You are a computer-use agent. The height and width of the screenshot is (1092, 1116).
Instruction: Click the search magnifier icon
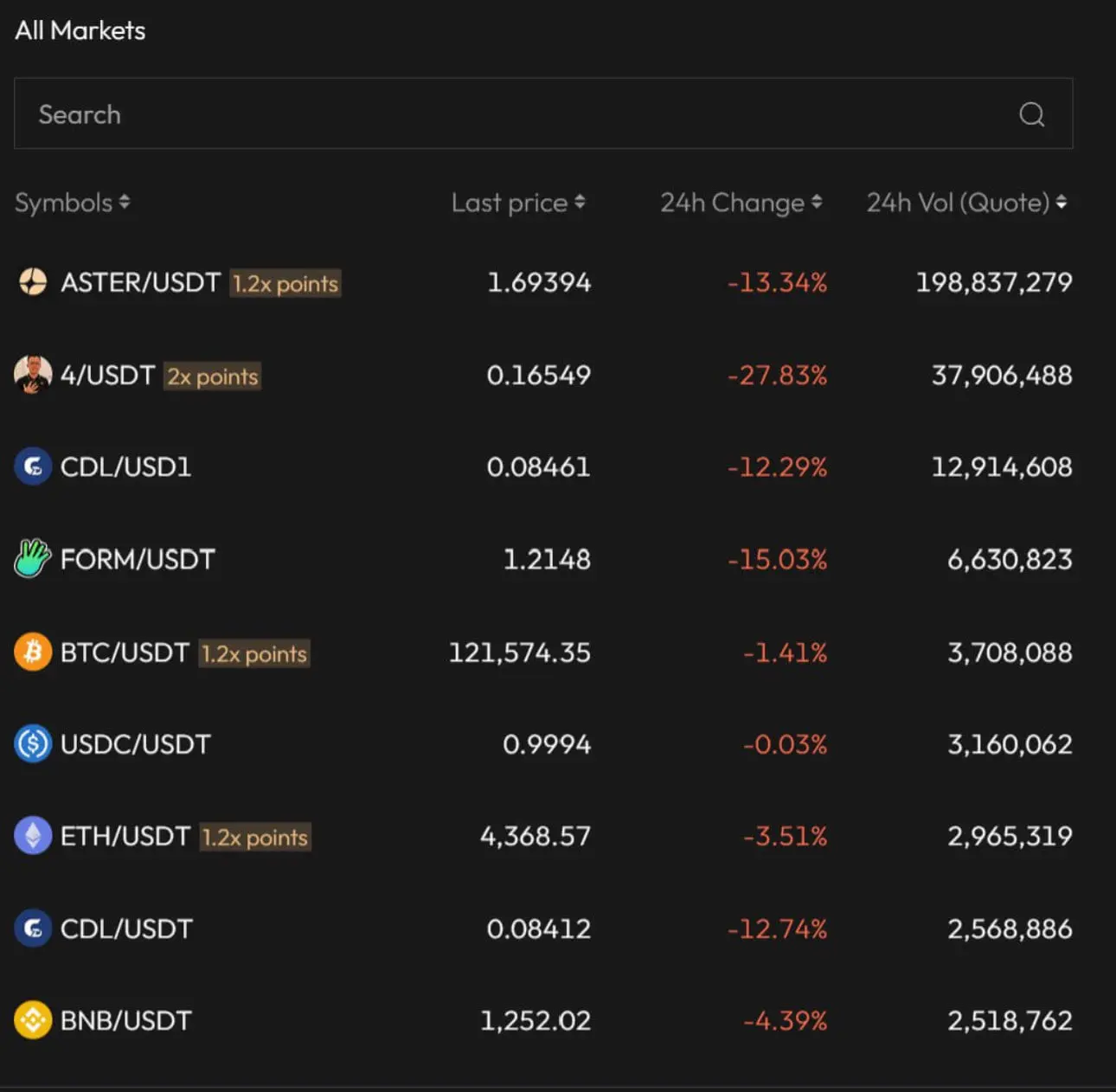pos(1031,114)
